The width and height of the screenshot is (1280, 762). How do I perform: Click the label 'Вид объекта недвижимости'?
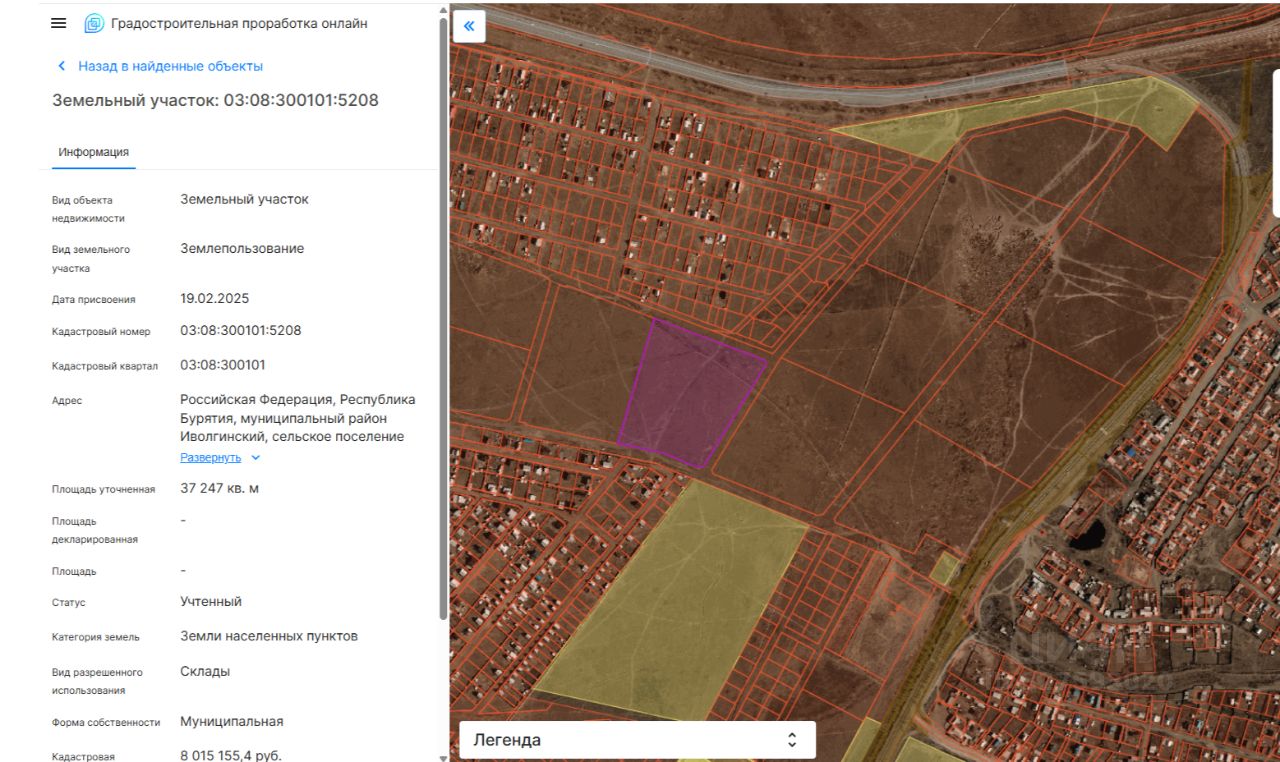pos(88,209)
